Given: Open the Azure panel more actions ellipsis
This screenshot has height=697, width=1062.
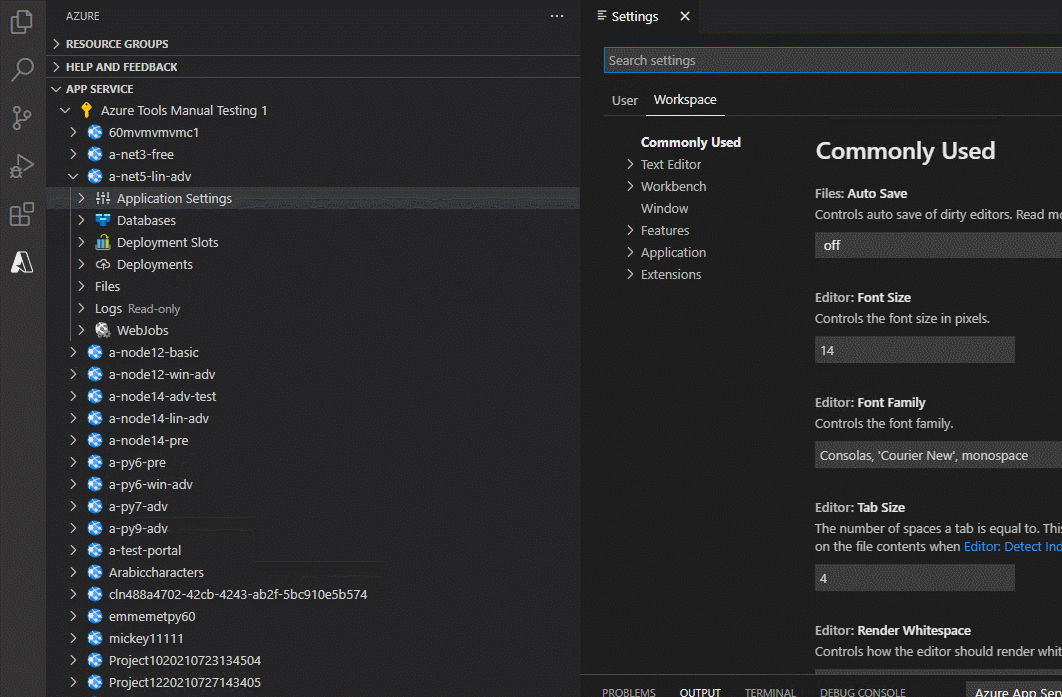Looking at the screenshot, I should click(557, 16).
